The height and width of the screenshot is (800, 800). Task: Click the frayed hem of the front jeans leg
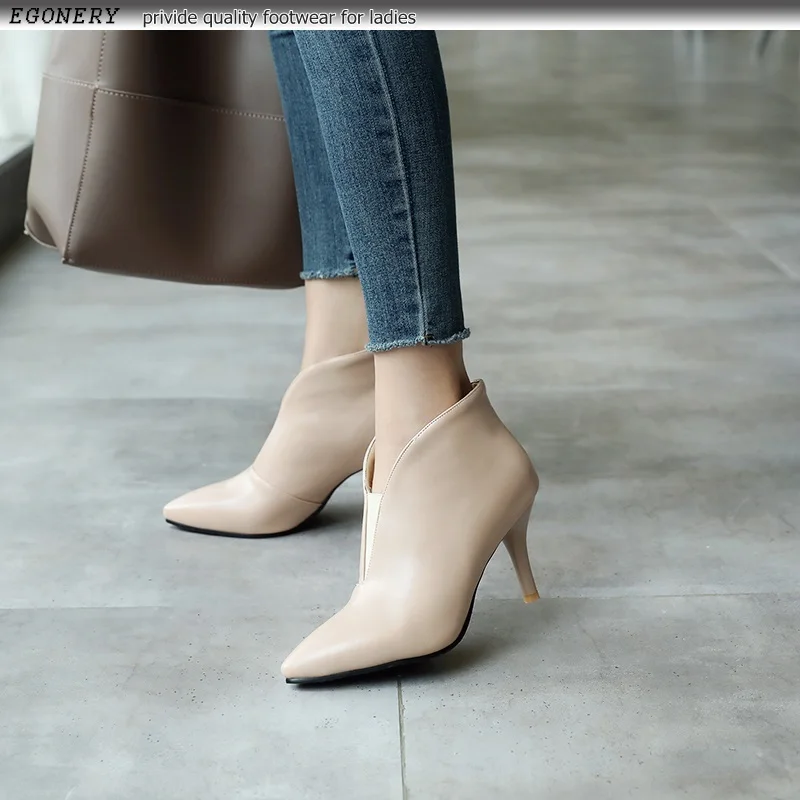(417, 340)
